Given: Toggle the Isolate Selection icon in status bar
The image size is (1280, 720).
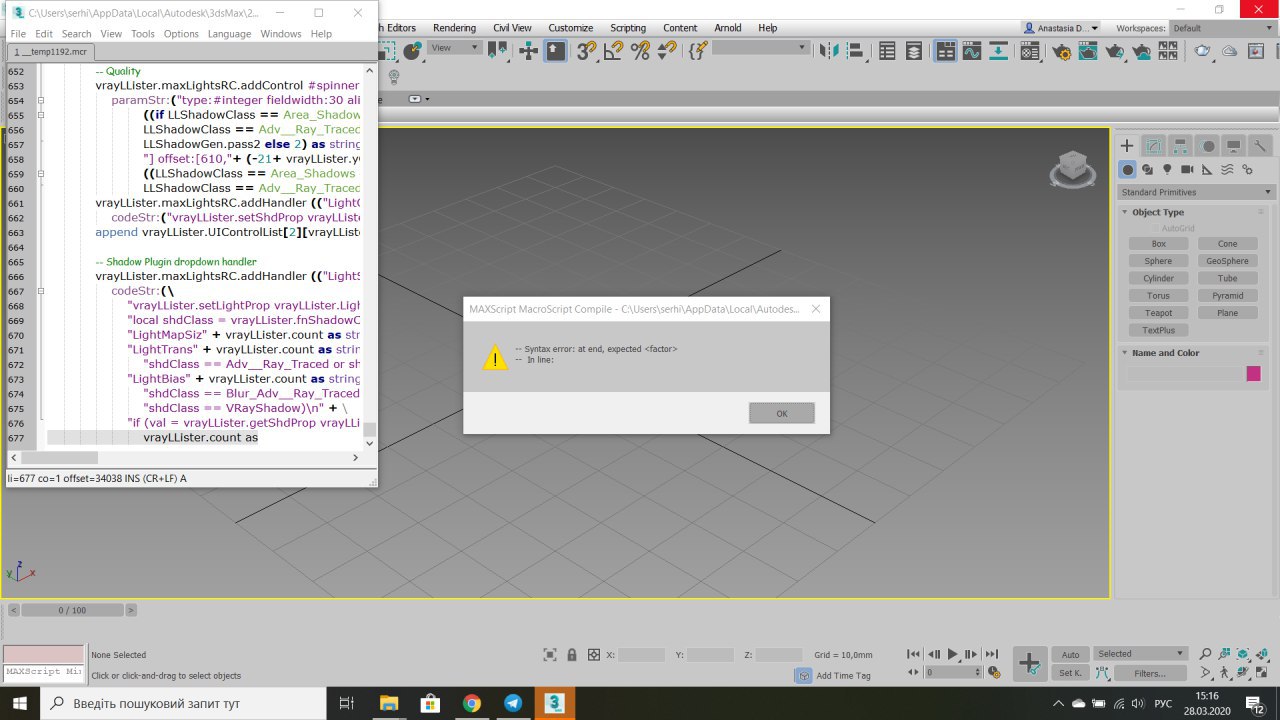Looking at the screenshot, I should pyautogui.click(x=550, y=655).
